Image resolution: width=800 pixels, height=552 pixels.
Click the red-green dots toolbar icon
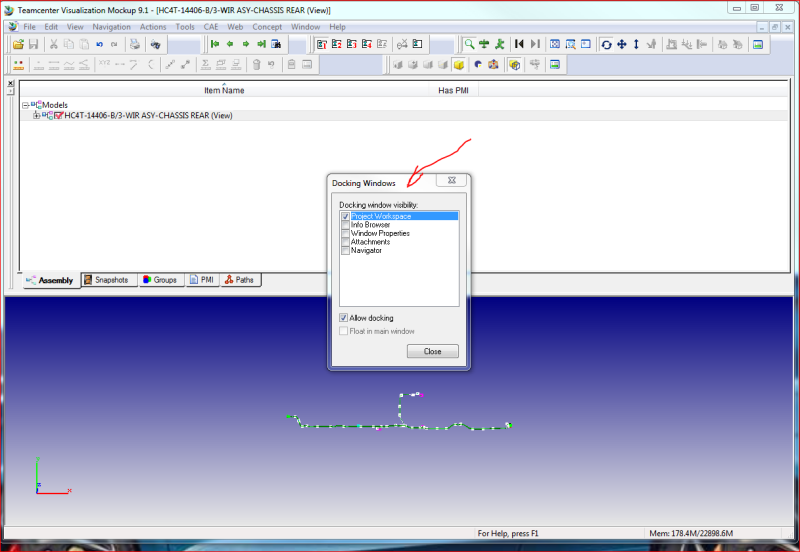point(18,65)
